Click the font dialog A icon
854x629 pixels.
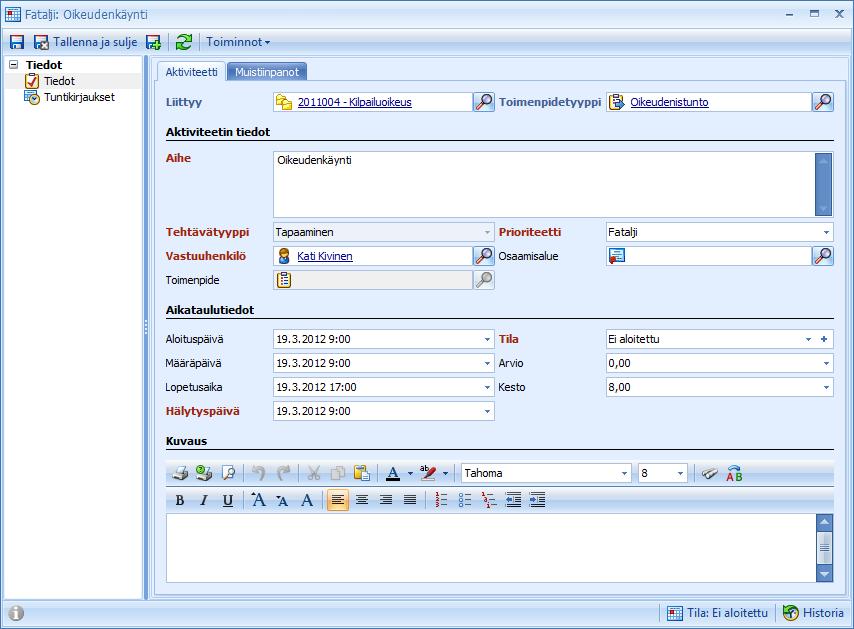pyautogui.click(x=307, y=500)
